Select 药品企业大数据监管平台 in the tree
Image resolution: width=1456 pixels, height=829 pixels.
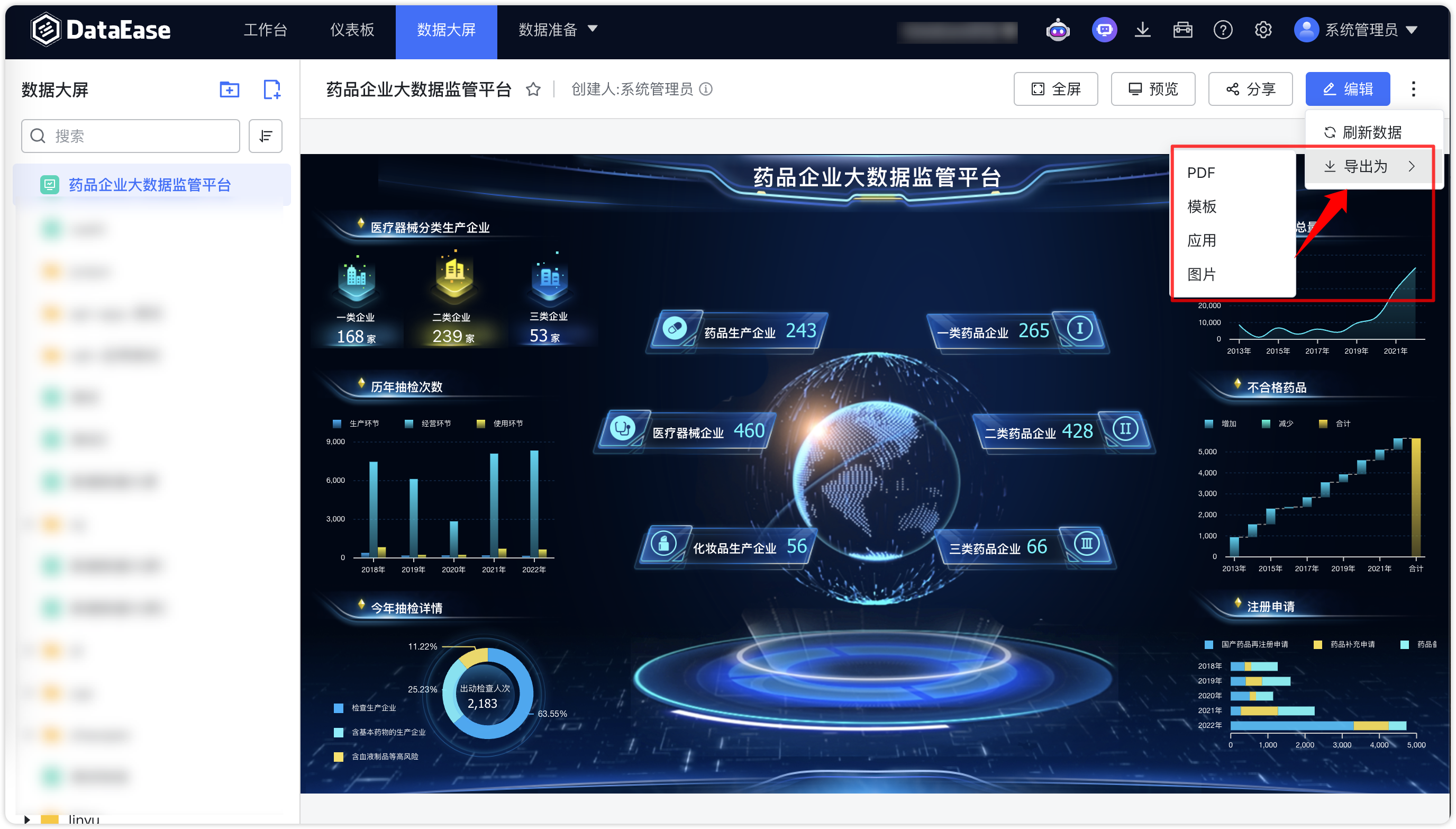coord(151,184)
